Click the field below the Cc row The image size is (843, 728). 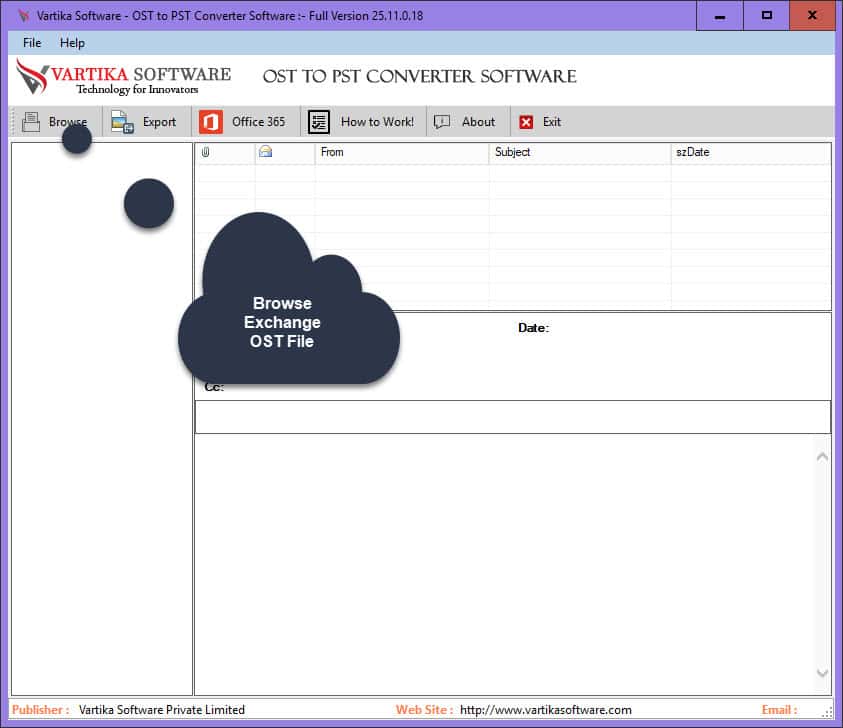(x=513, y=417)
